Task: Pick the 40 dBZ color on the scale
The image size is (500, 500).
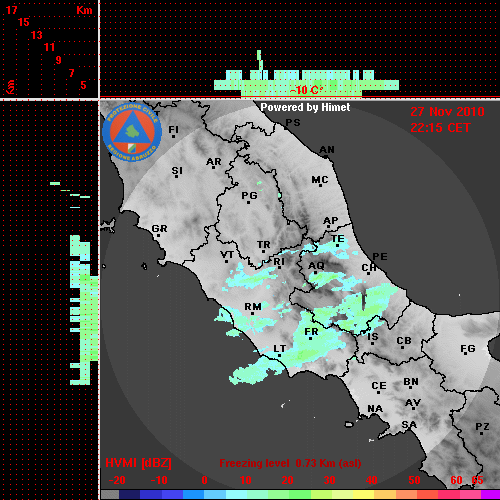Action: point(371,495)
